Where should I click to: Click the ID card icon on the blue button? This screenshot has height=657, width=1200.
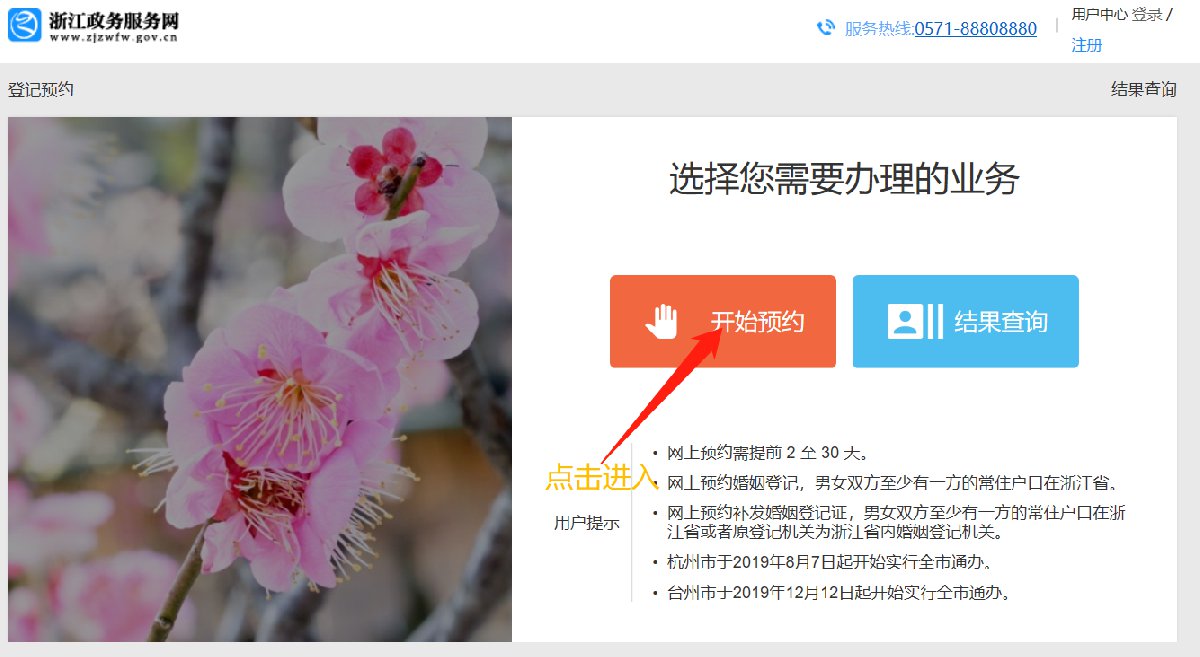[x=905, y=322]
